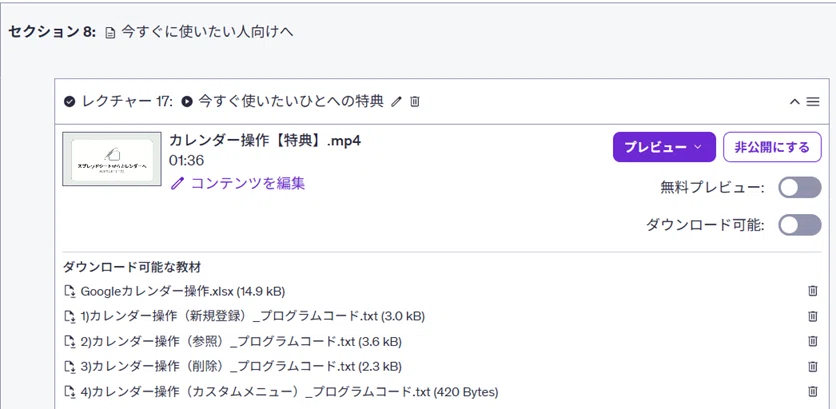Trash 3)カレンダー操作（削除） txt file
Image resolution: width=836 pixels, height=409 pixels.
[x=813, y=366]
